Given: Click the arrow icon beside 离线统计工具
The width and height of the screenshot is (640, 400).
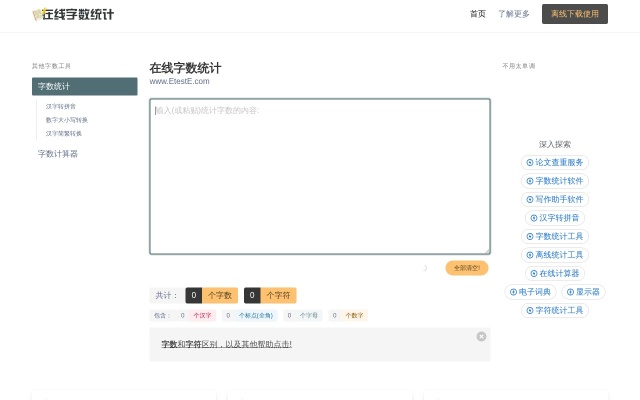Looking at the screenshot, I should (x=530, y=255).
